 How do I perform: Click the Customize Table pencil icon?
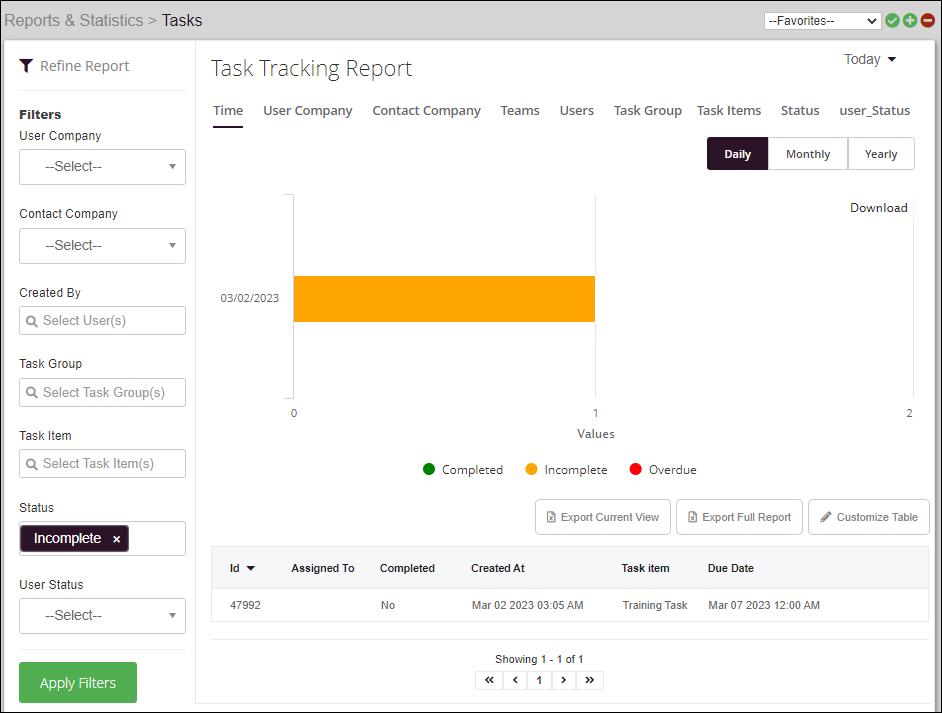[x=826, y=517]
